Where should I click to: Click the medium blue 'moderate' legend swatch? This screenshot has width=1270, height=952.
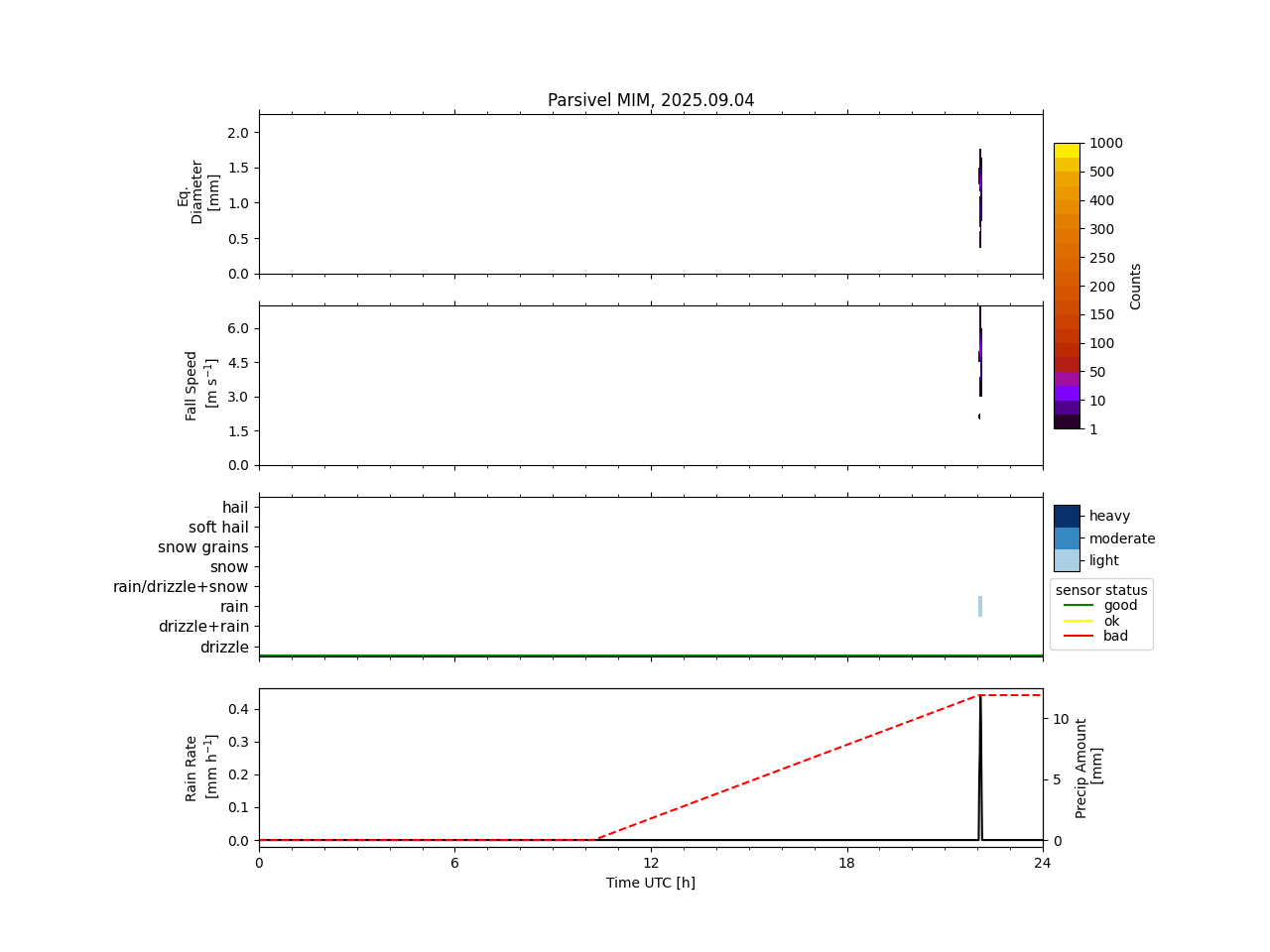(x=1067, y=538)
